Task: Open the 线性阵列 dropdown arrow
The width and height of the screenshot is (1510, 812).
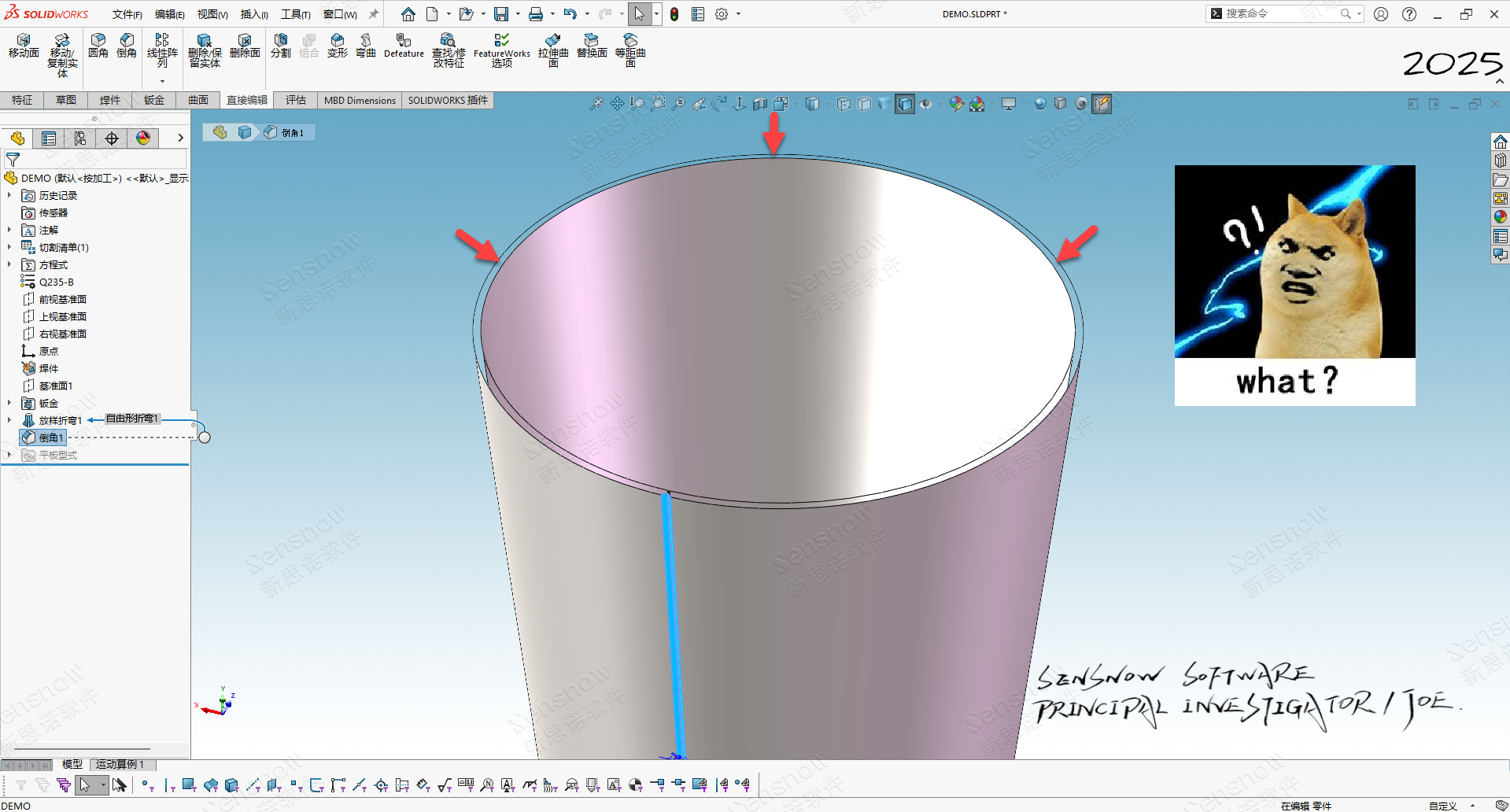Action: click(x=162, y=81)
